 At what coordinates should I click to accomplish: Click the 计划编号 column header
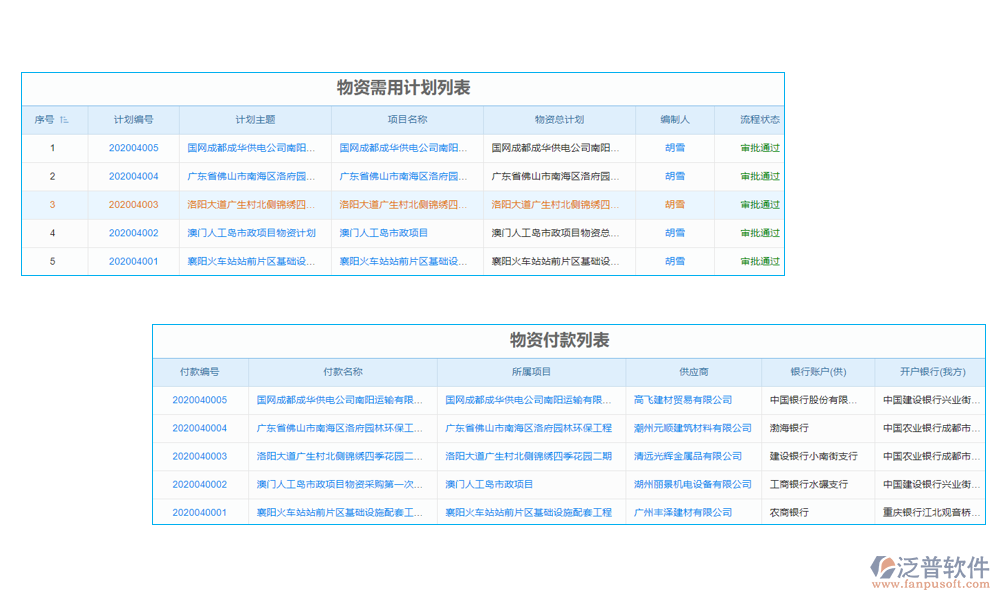click(x=134, y=119)
